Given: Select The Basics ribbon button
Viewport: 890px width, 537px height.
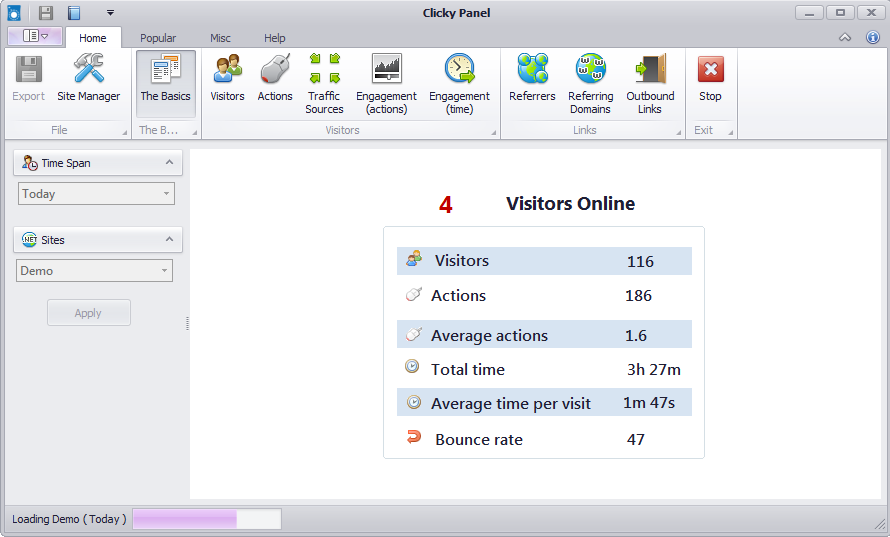Looking at the screenshot, I should (x=166, y=83).
